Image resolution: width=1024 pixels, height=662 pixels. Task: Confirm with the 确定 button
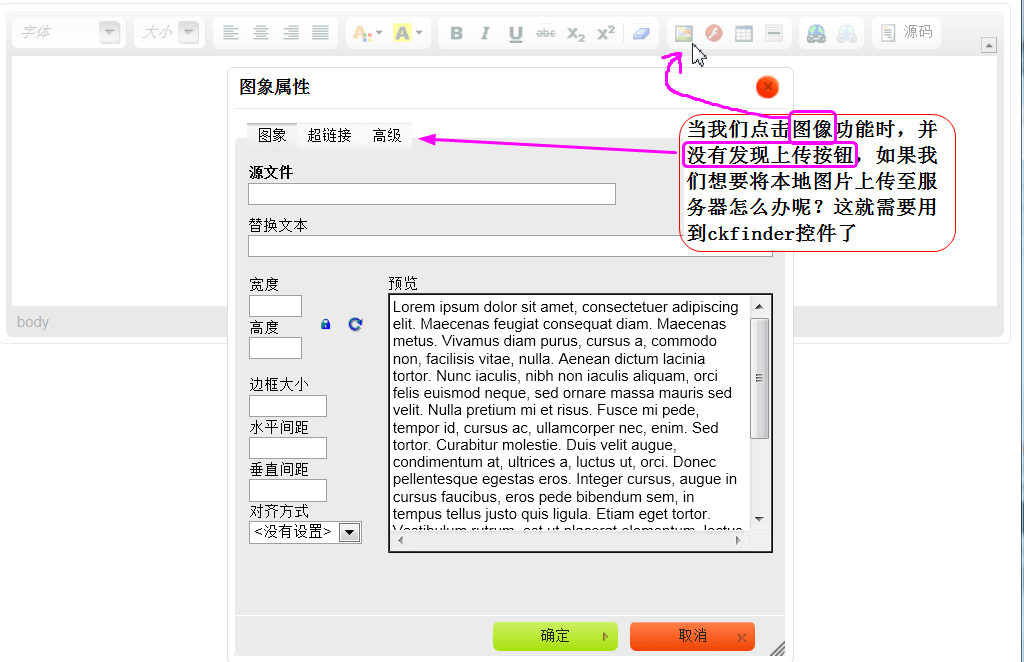coord(554,636)
